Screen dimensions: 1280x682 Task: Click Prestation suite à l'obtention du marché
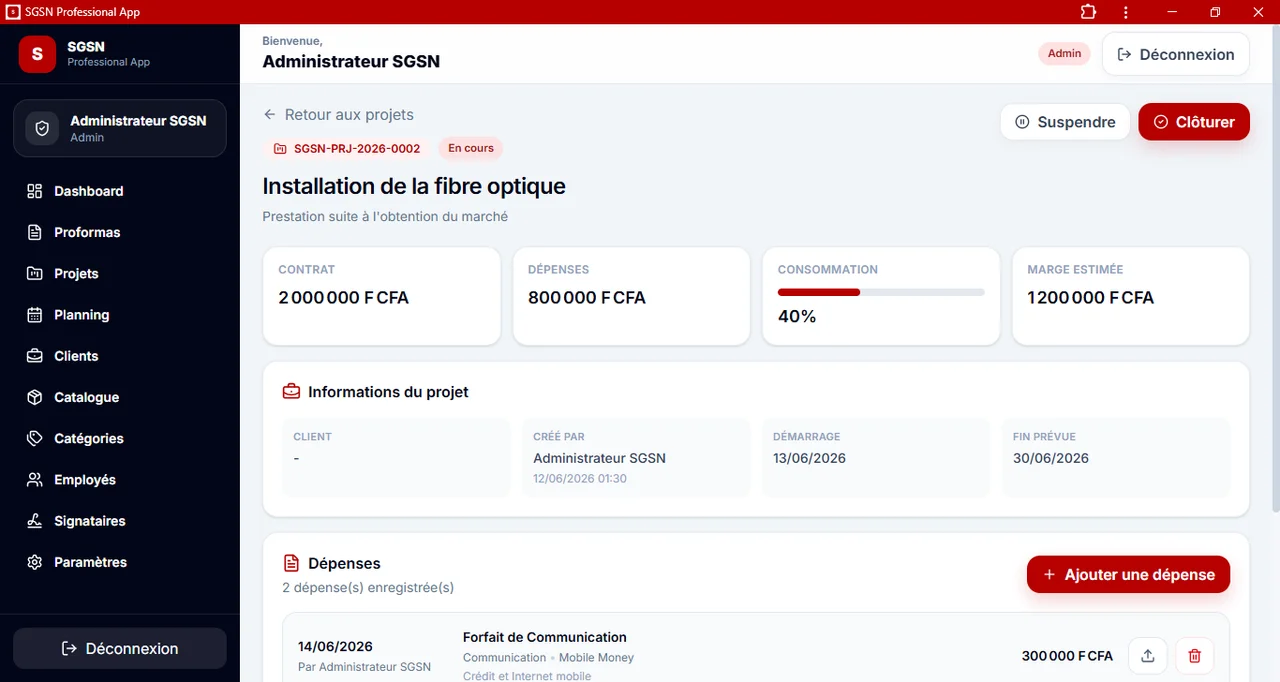coord(385,216)
